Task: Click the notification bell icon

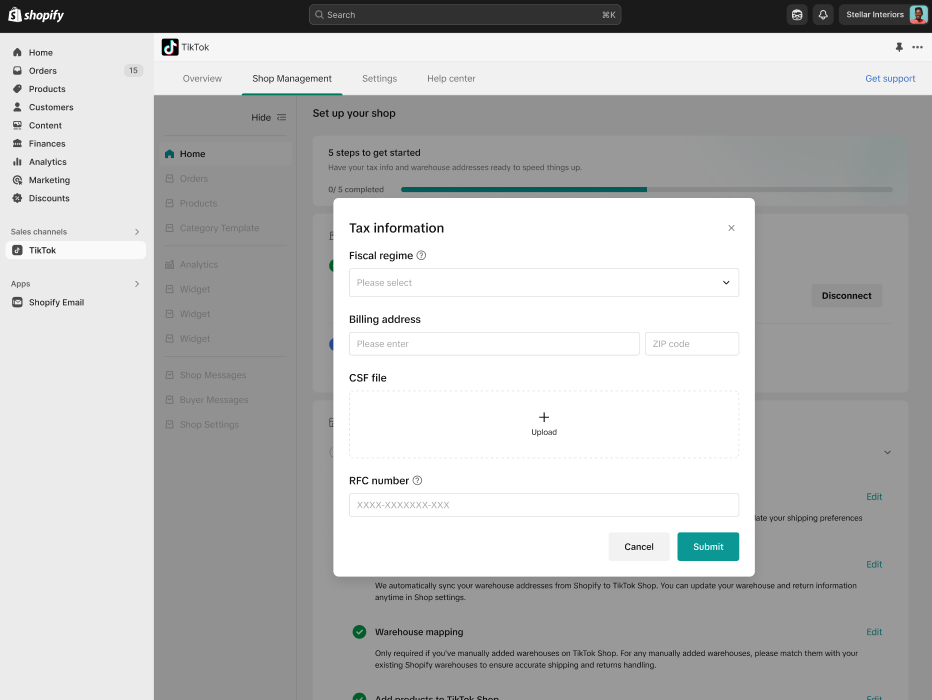Action: (x=823, y=15)
